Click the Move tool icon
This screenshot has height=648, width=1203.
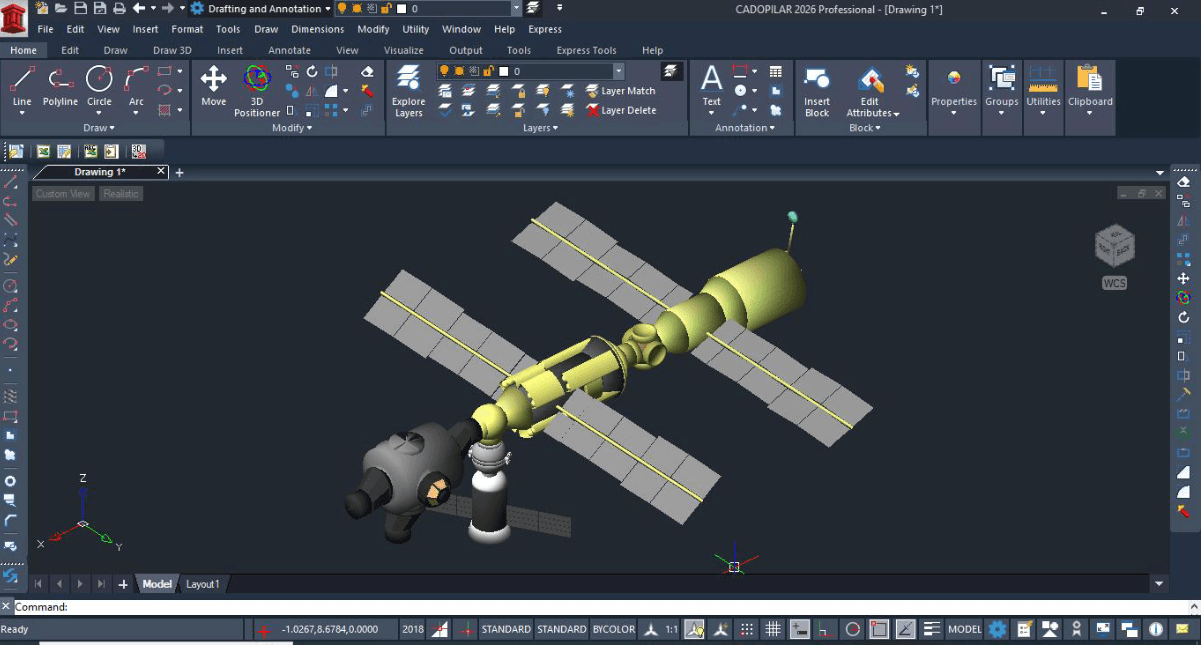point(213,86)
